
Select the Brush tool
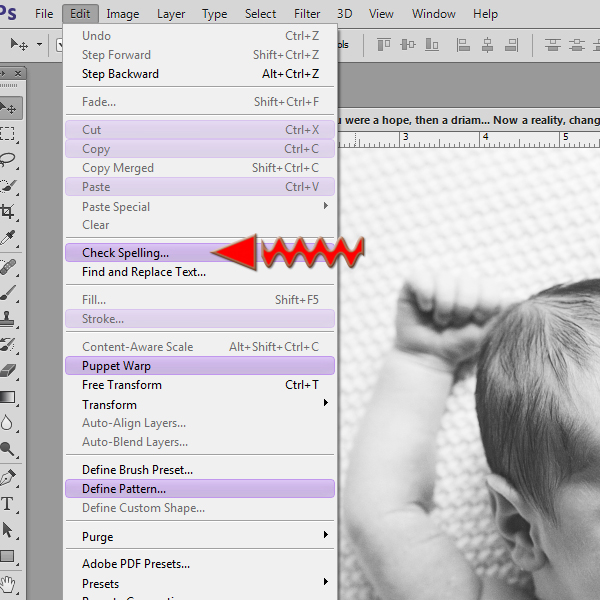(8, 293)
